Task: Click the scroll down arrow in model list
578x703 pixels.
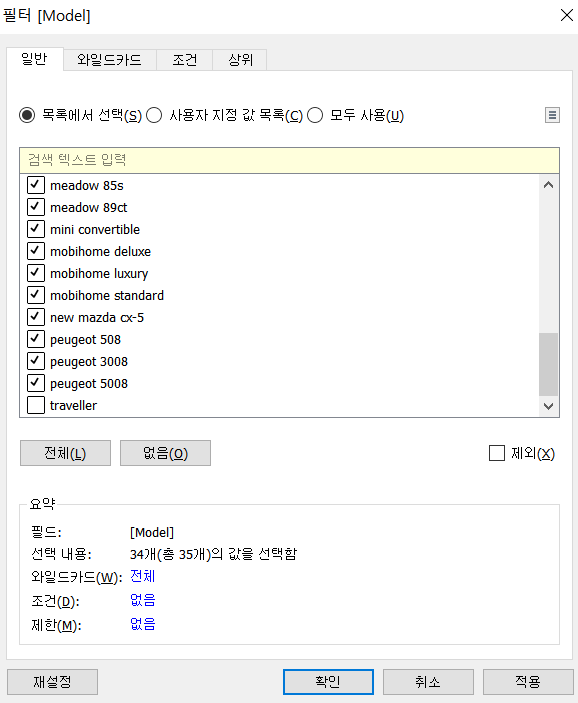Action: click(x=548, y=406)
